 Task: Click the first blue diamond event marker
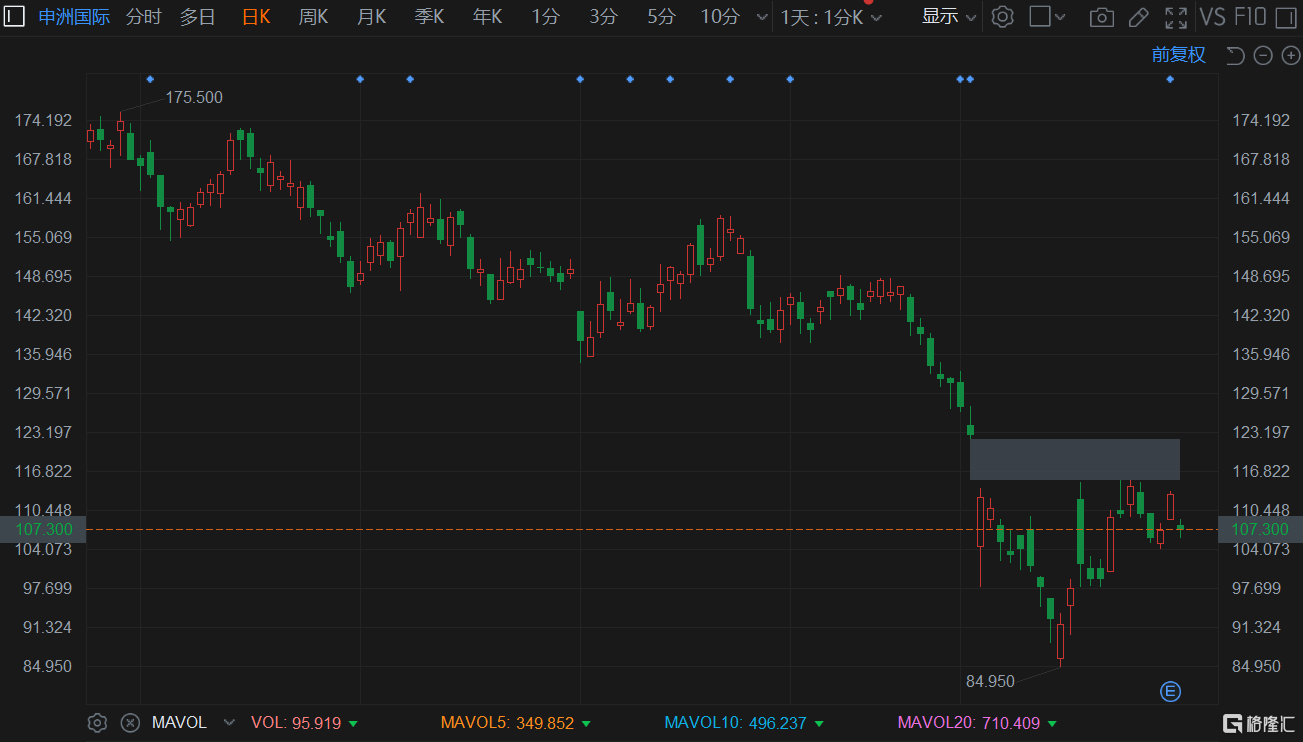[x=150, y=79]
